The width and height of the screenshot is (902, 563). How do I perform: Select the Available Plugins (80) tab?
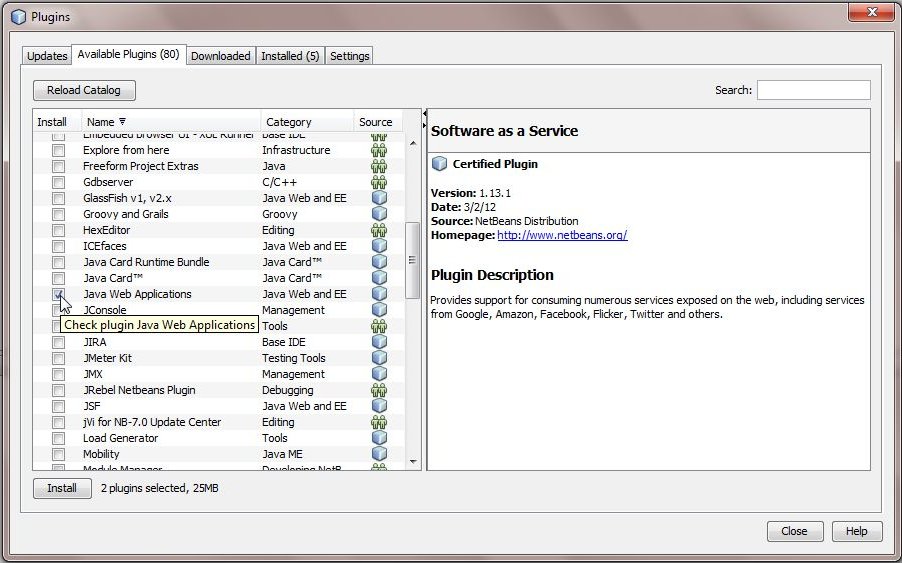point(128,54)
